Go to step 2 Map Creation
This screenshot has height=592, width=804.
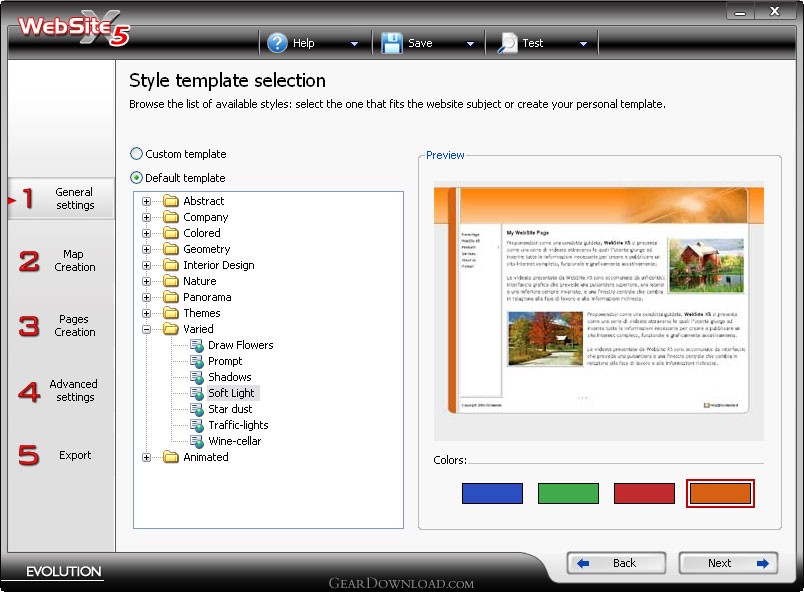[61, 261]
